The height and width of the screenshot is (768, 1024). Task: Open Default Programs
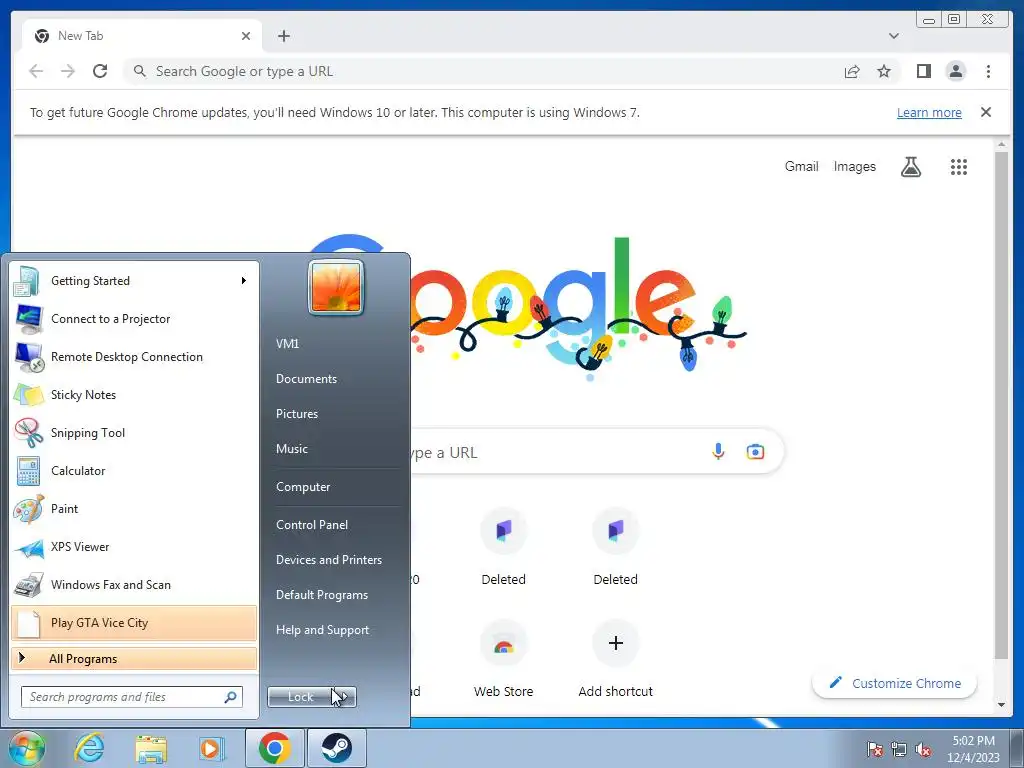322,595
